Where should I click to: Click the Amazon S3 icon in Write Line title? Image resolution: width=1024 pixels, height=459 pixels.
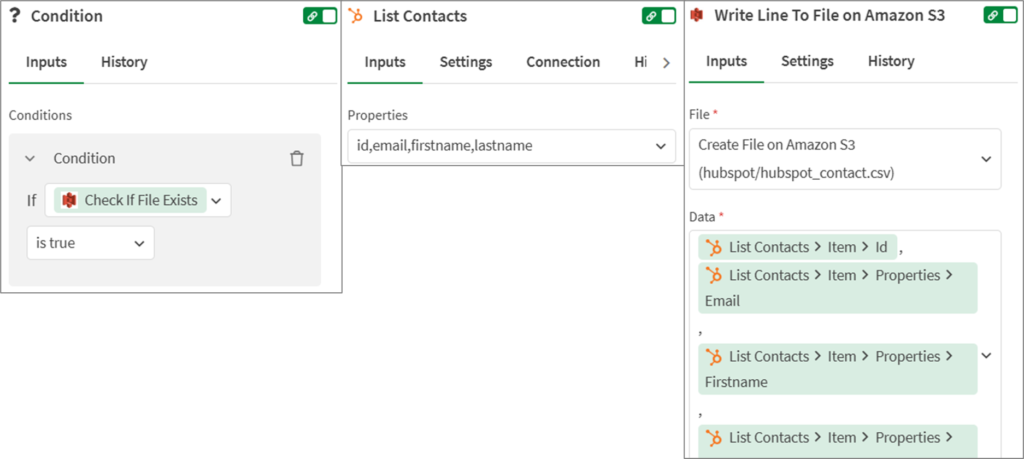(697, 16)
